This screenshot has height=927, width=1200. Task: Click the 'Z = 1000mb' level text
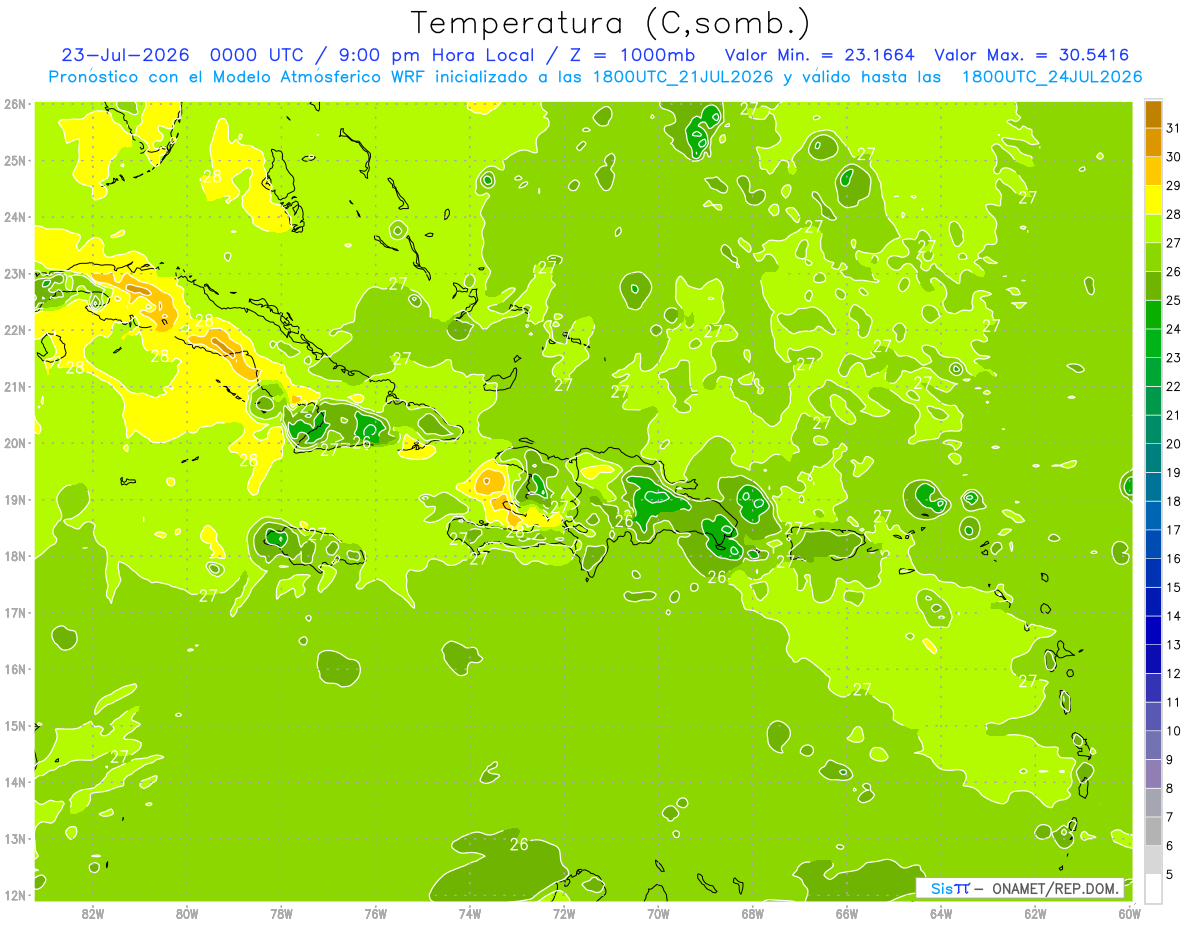(631, 55)
